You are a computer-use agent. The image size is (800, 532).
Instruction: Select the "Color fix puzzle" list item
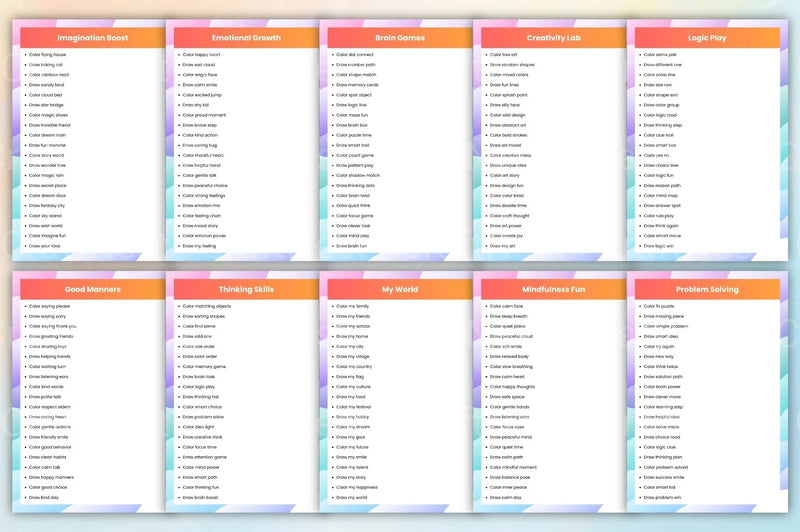[x=659, y=307]
